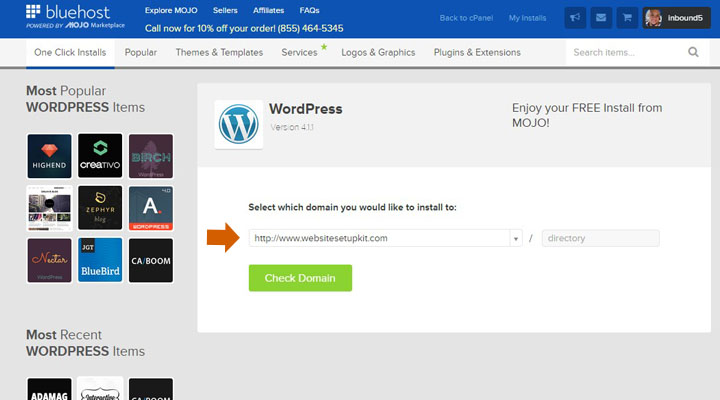This screenshot has height=400, width=720.
Task: Follow the Sellers link
Action: [x=225, y=10]
